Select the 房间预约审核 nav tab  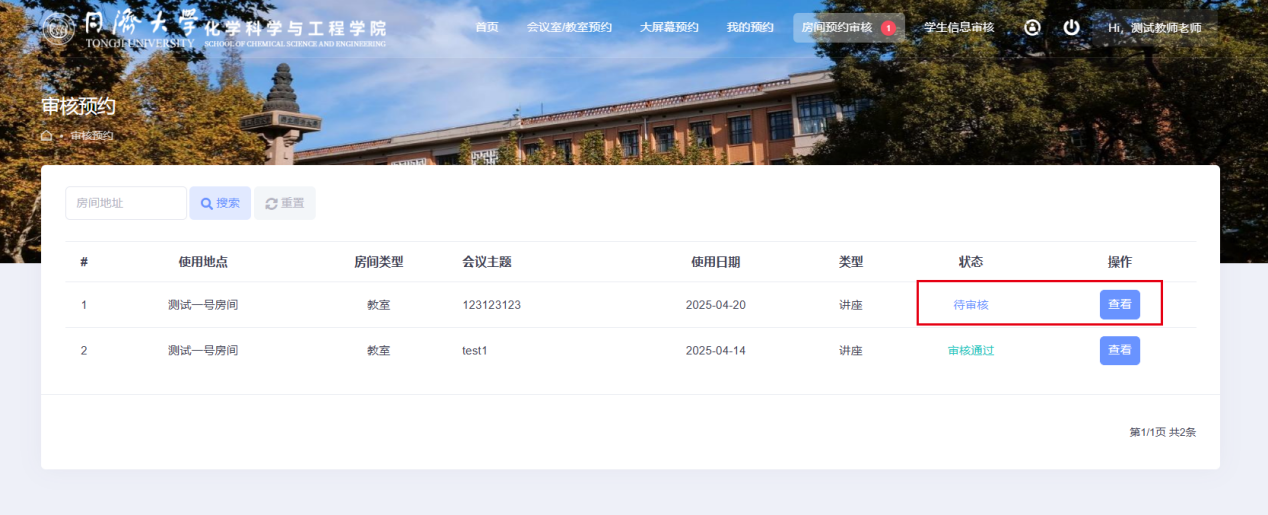coord(837,27)
